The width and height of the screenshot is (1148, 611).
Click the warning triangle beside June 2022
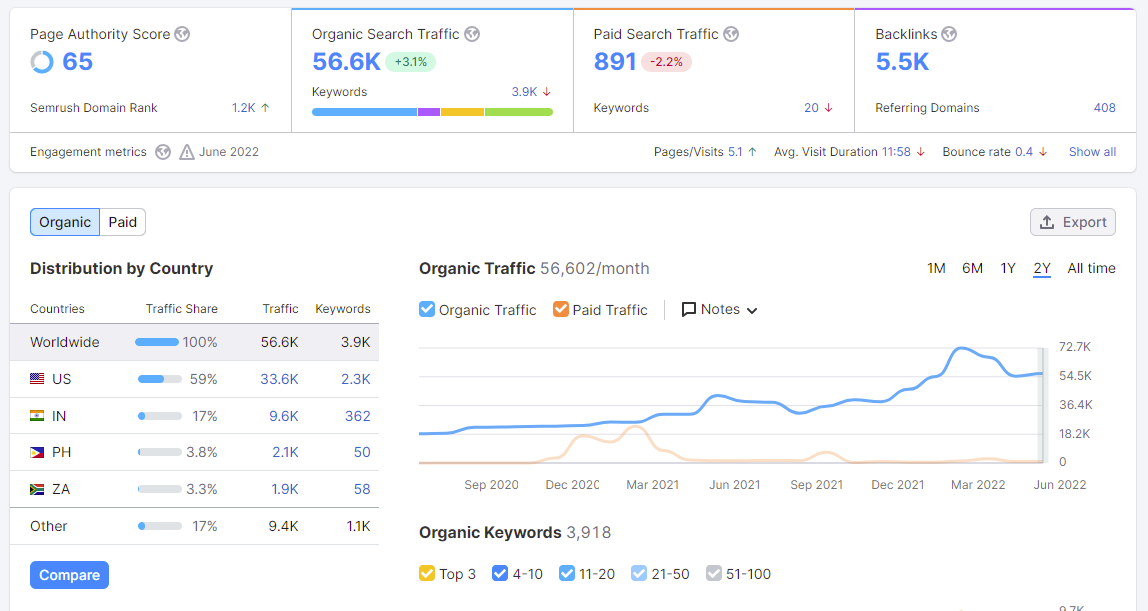(187, 152)
